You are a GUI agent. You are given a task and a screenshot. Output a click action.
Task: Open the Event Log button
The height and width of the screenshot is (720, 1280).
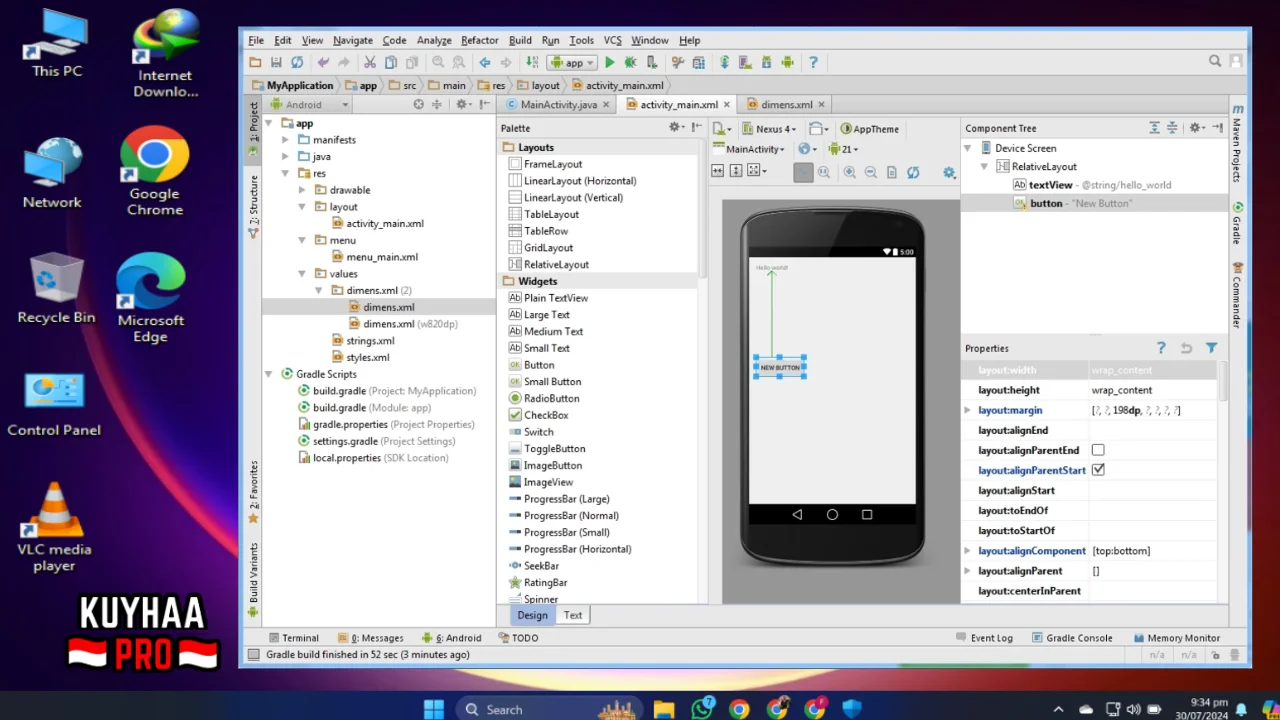point(984,638)
